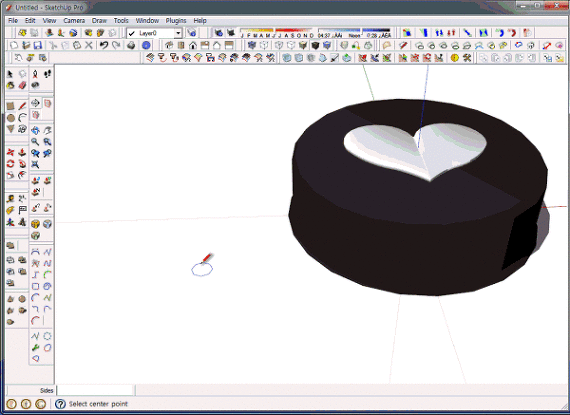
Task: Select the Rotate tool
Action: pos(11,164)
